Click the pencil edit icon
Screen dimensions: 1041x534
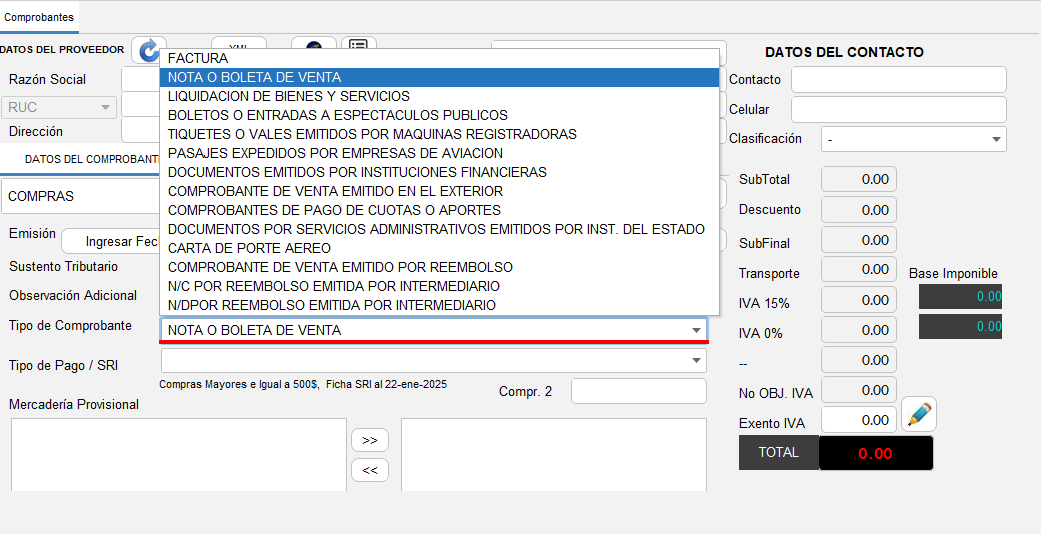click(919, 414)
